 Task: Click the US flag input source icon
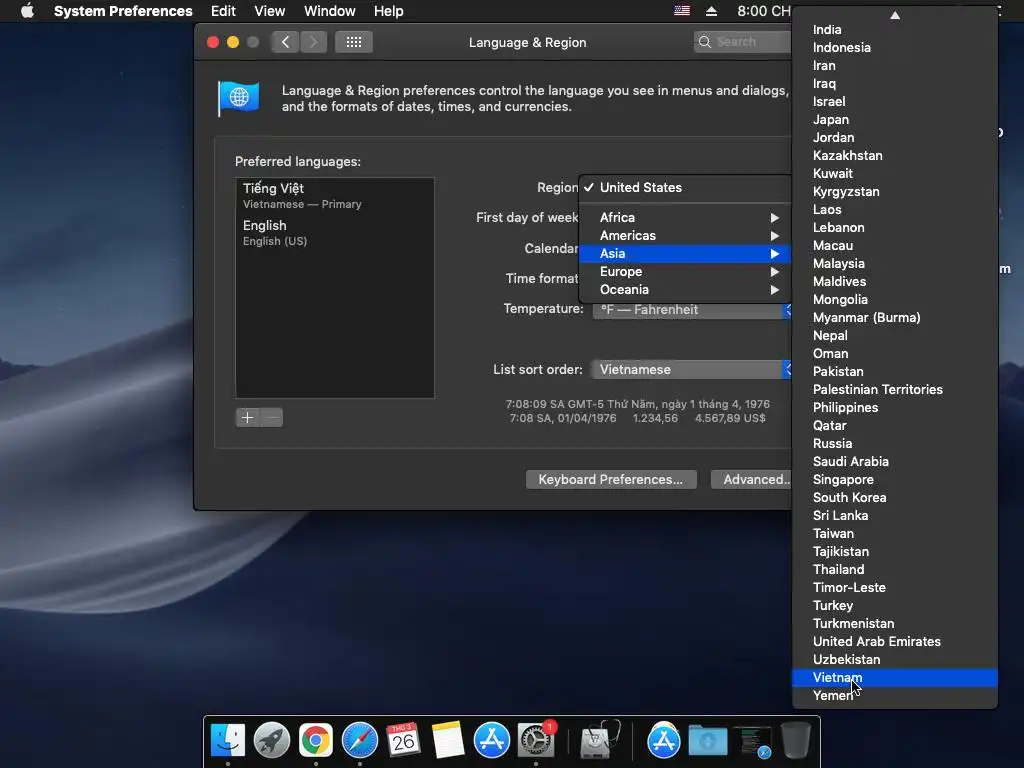(682, 11)
